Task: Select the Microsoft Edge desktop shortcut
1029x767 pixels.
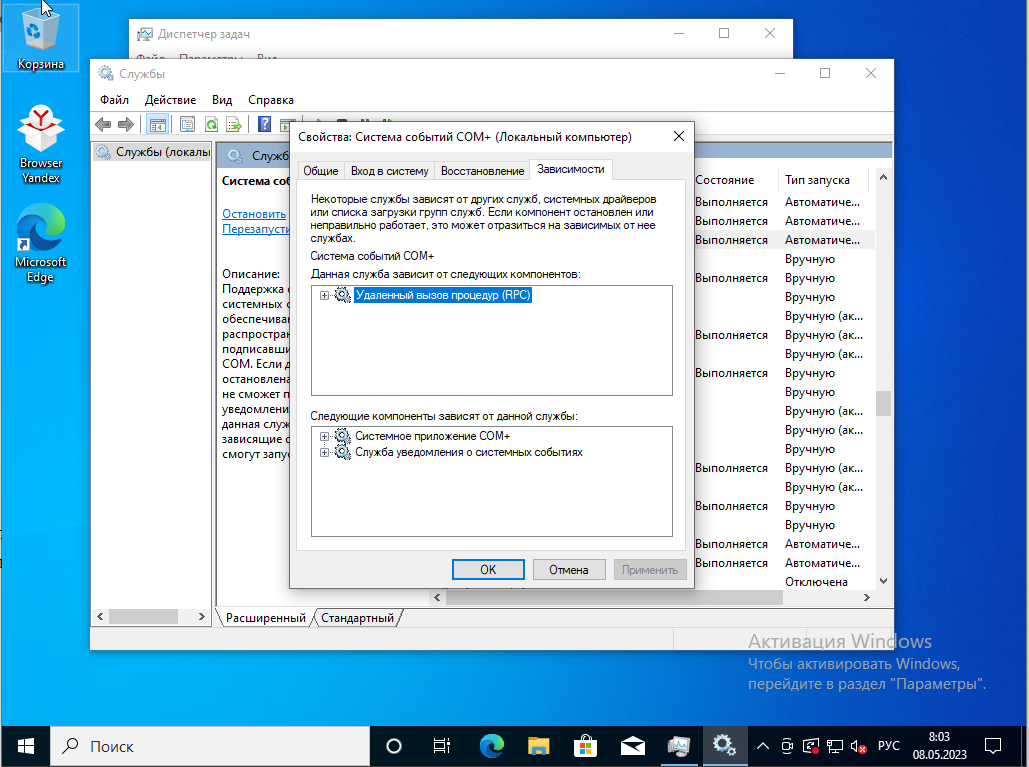Action: pyautogui.click(x=41, y=243)
